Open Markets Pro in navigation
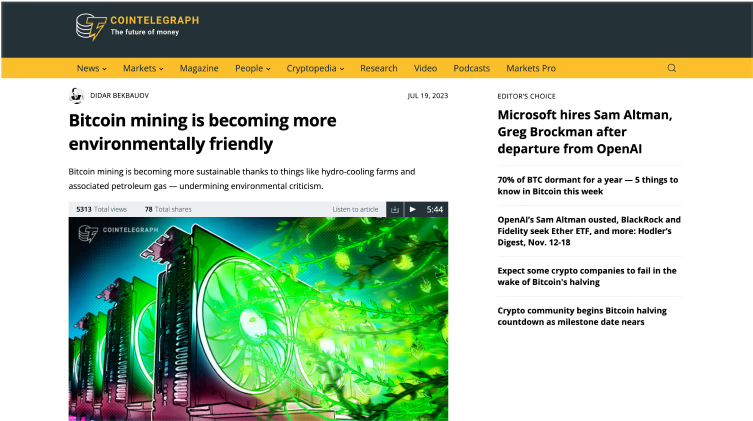 pos(531,68)
